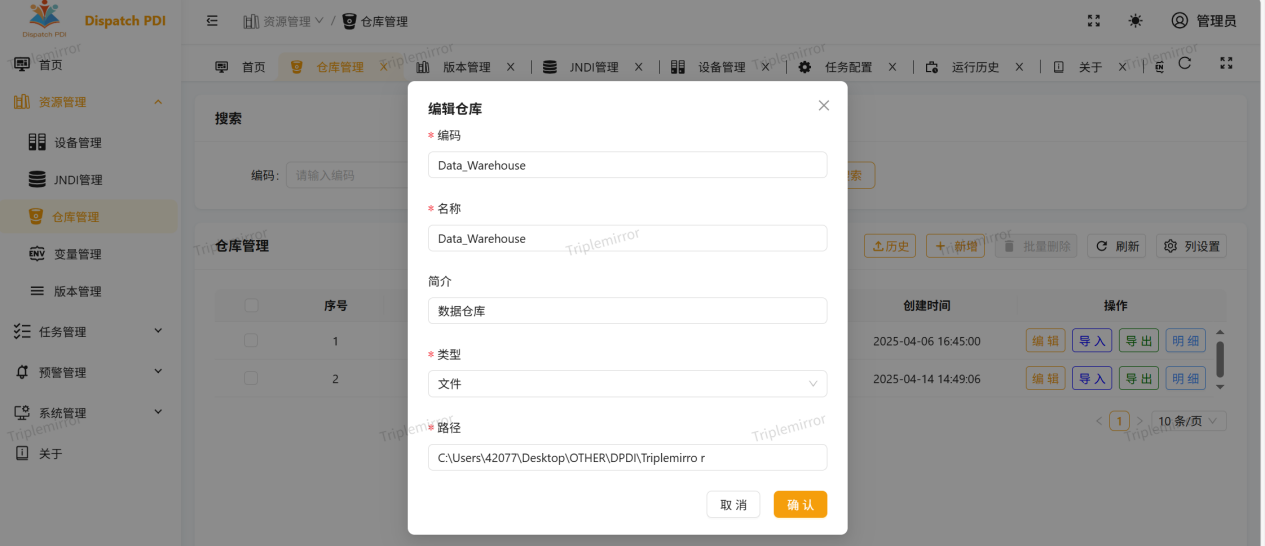Maximize content with the tab bar expand icon

1226,63
